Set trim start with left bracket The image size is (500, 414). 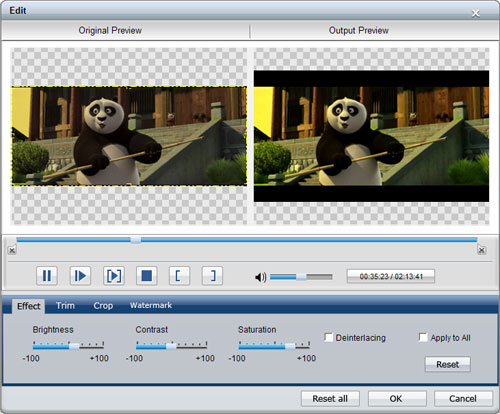(x=179, y=276)
